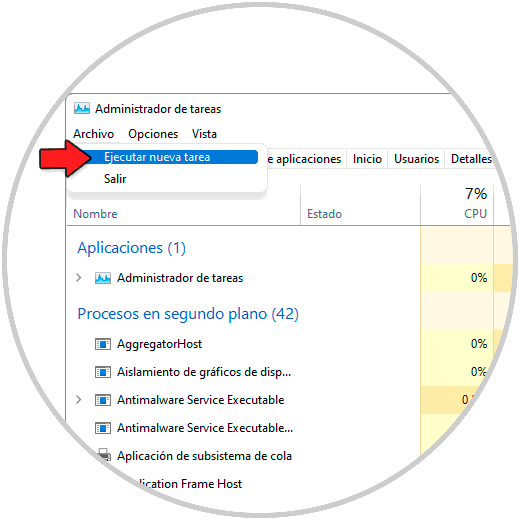
Task: Sort processes by the Nombre column
Action: click(95, 214)
